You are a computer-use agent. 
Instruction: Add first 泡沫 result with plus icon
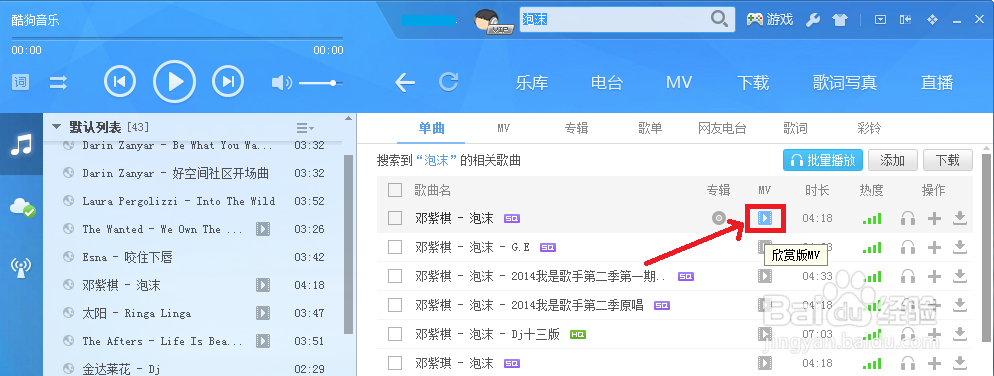[934, 218]
